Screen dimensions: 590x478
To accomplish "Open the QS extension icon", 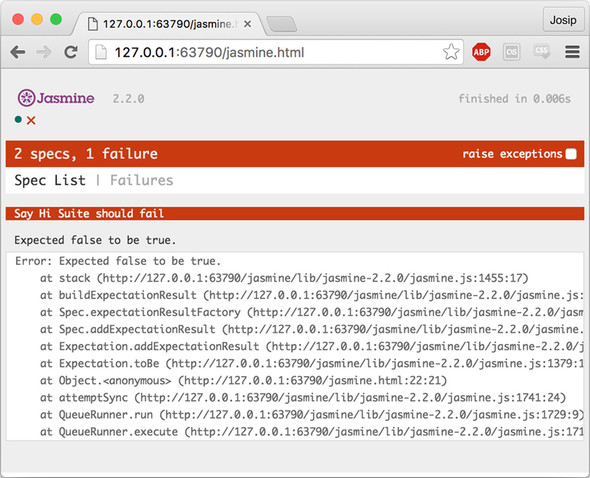I will (512, 52).
